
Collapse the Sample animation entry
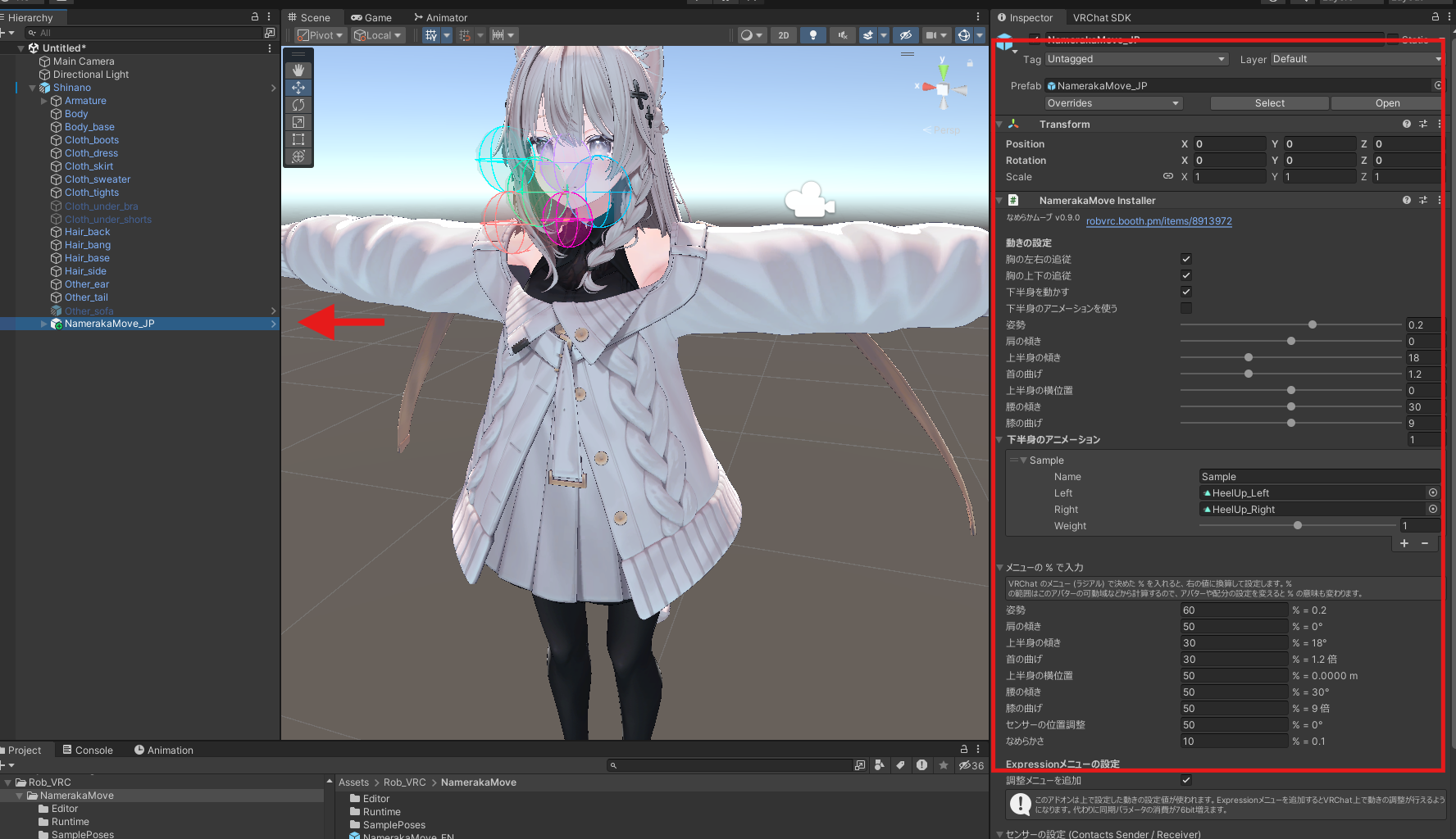[x=1023, y=460]
